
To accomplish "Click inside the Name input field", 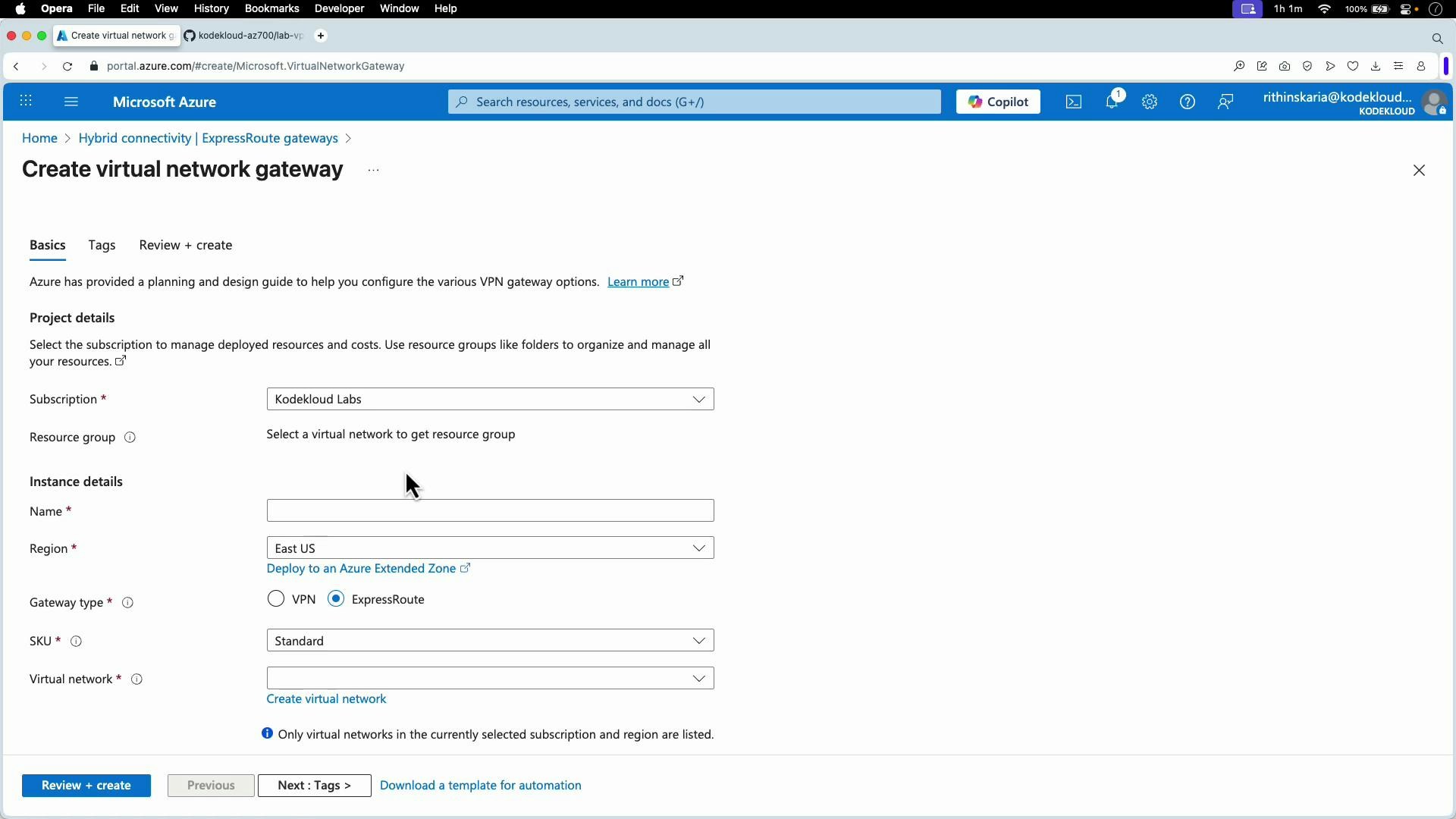I will (490, 510).
